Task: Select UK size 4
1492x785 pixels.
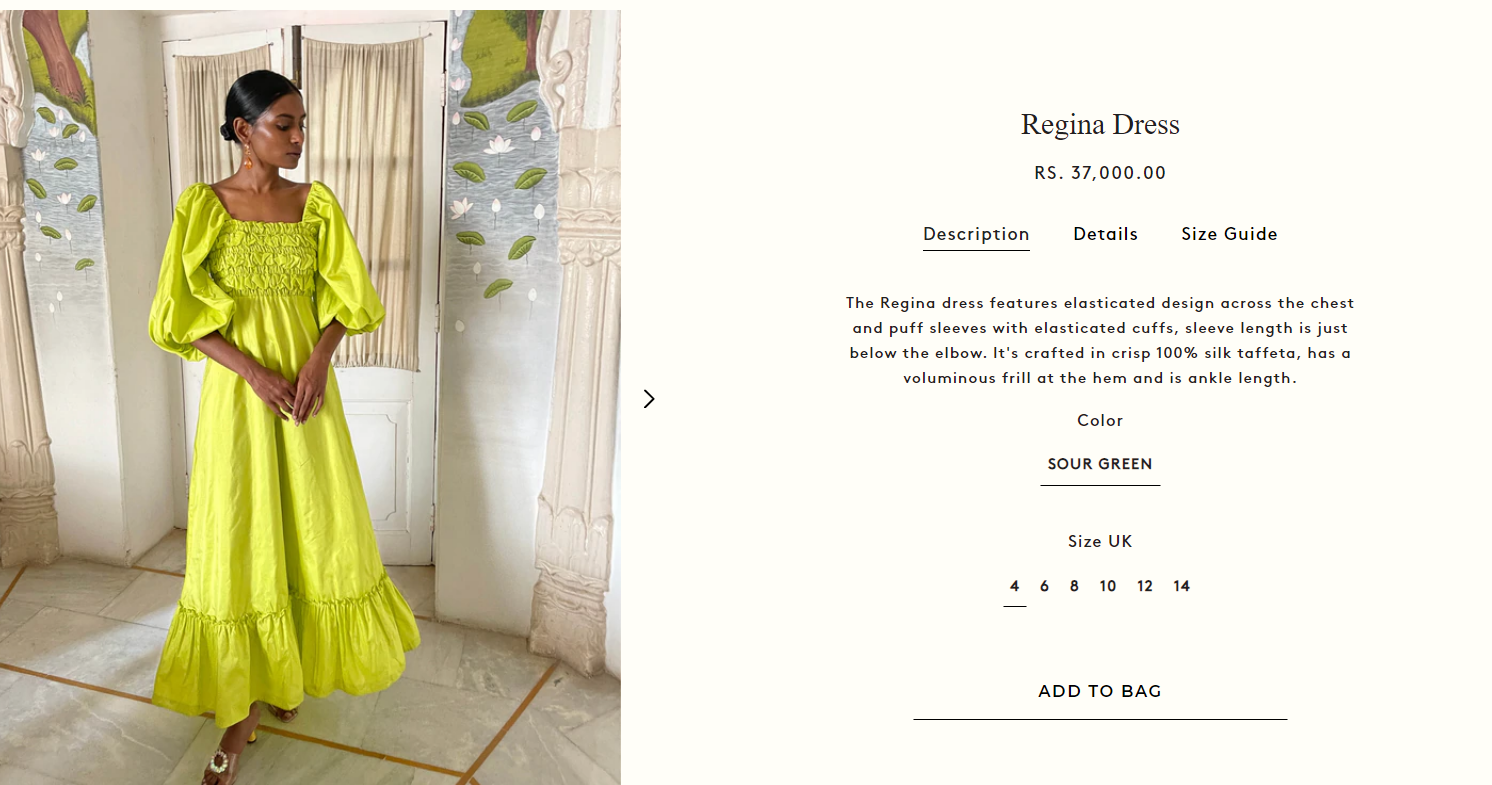Action: (x=1014, y=587)
